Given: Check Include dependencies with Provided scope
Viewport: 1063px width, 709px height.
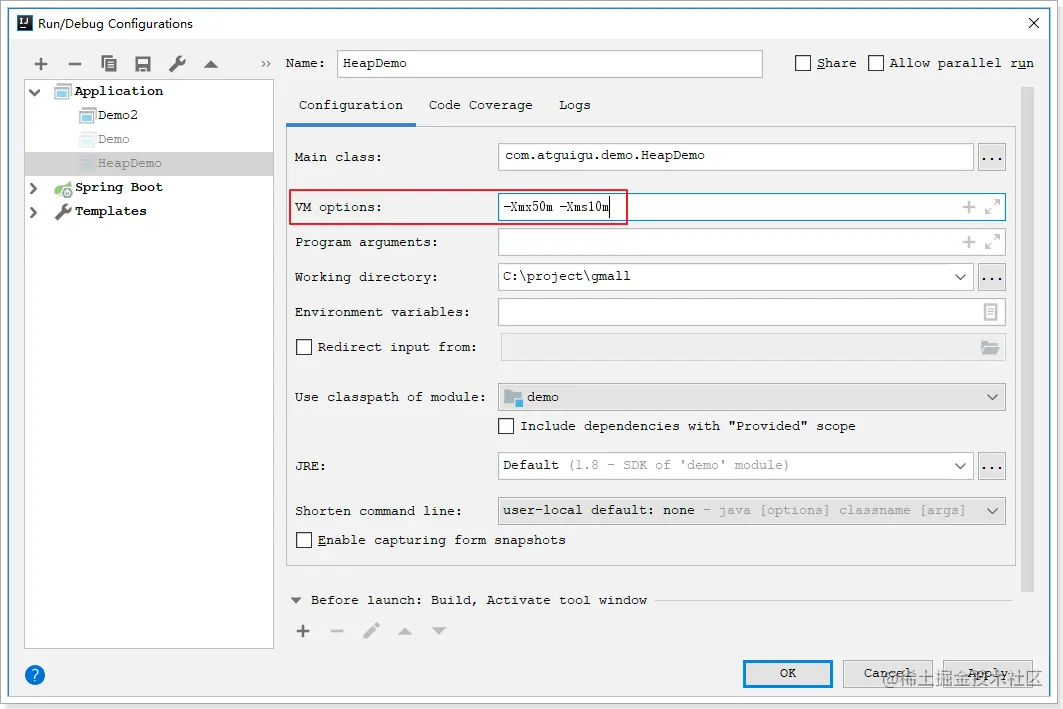Looking at the screenshot, I should pyautogui.click(x=506, y=426).
